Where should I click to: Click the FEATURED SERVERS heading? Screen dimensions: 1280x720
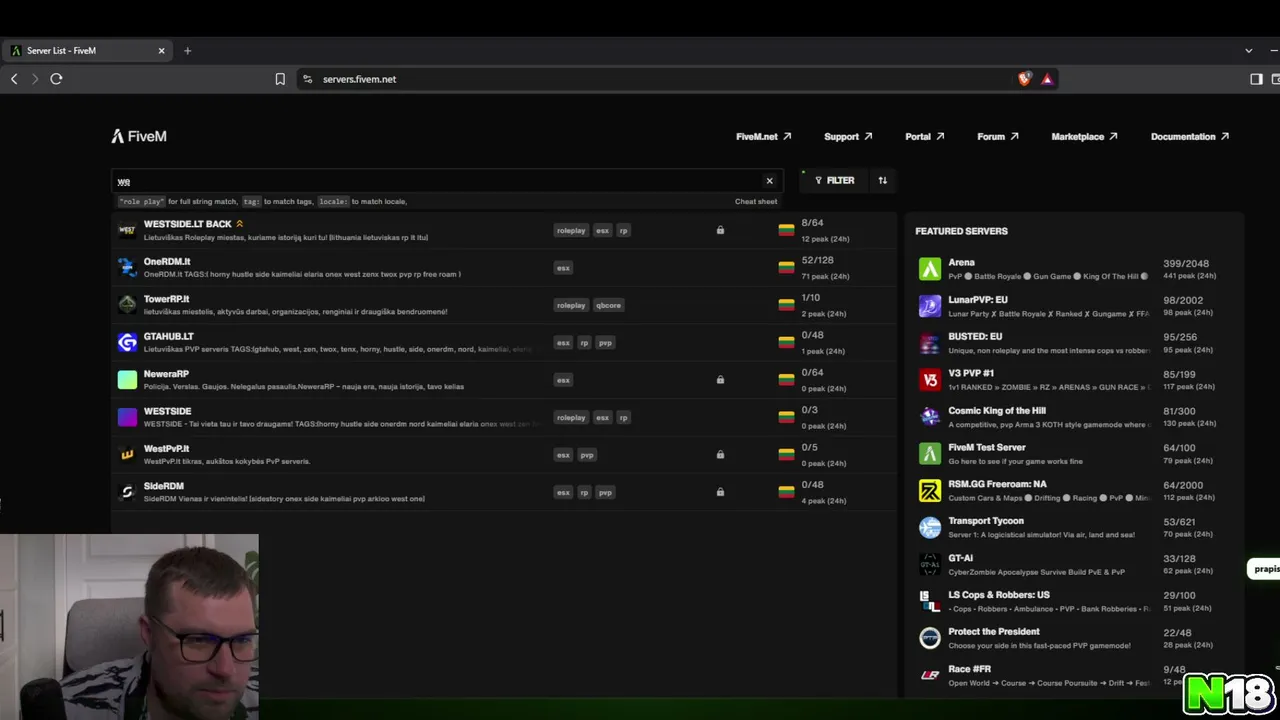point(961,231)
